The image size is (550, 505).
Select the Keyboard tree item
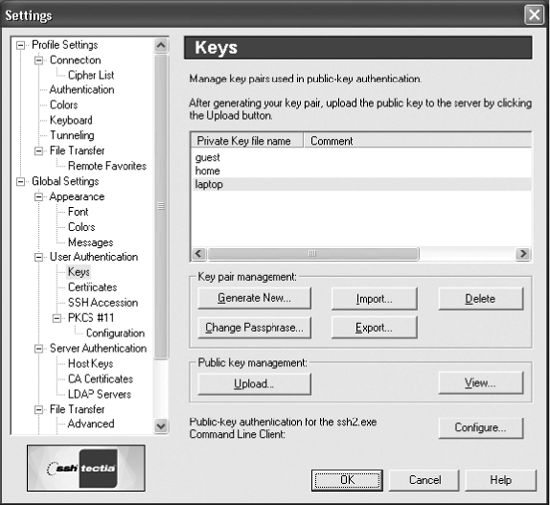(x=71, y=120)
